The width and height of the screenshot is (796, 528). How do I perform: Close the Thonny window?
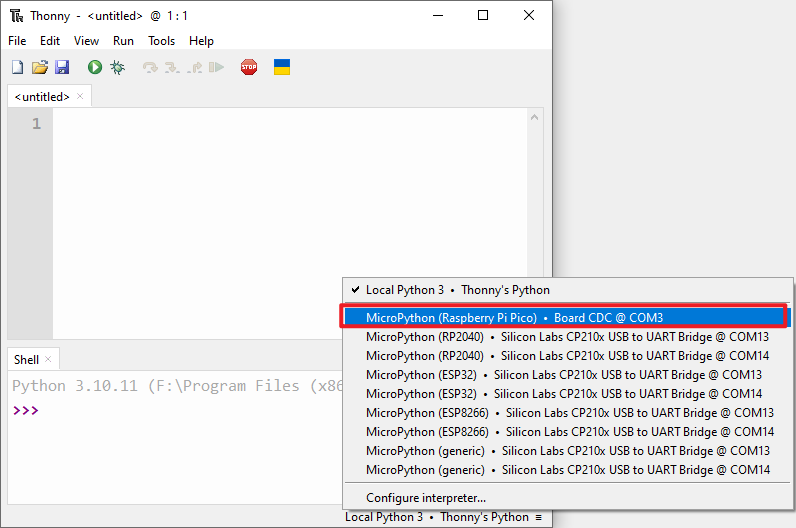tap(528, 16)
